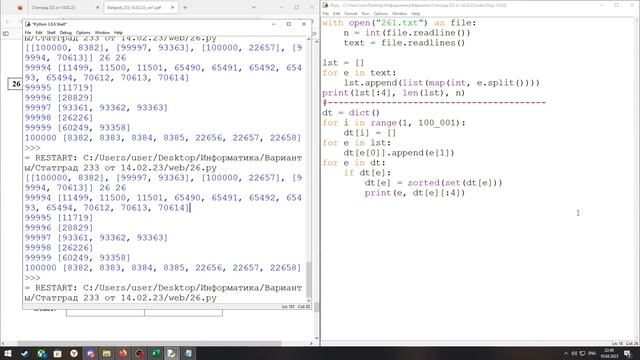Click the Python Shell title bar icon
640x360 pixels.
pyautogui.click(x=28, y=24)
